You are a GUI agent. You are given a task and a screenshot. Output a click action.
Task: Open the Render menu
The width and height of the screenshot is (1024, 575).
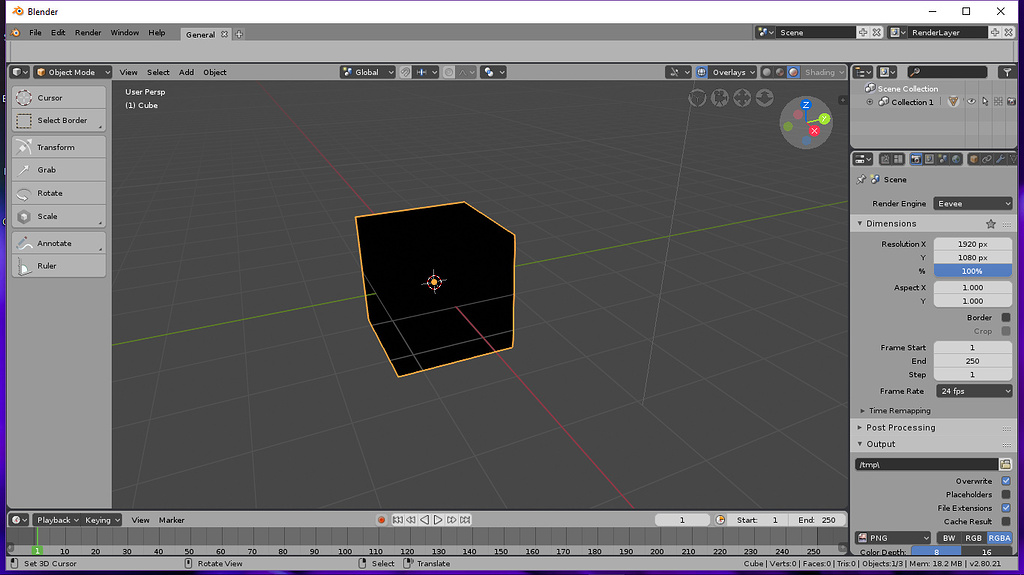coord(88,33)
